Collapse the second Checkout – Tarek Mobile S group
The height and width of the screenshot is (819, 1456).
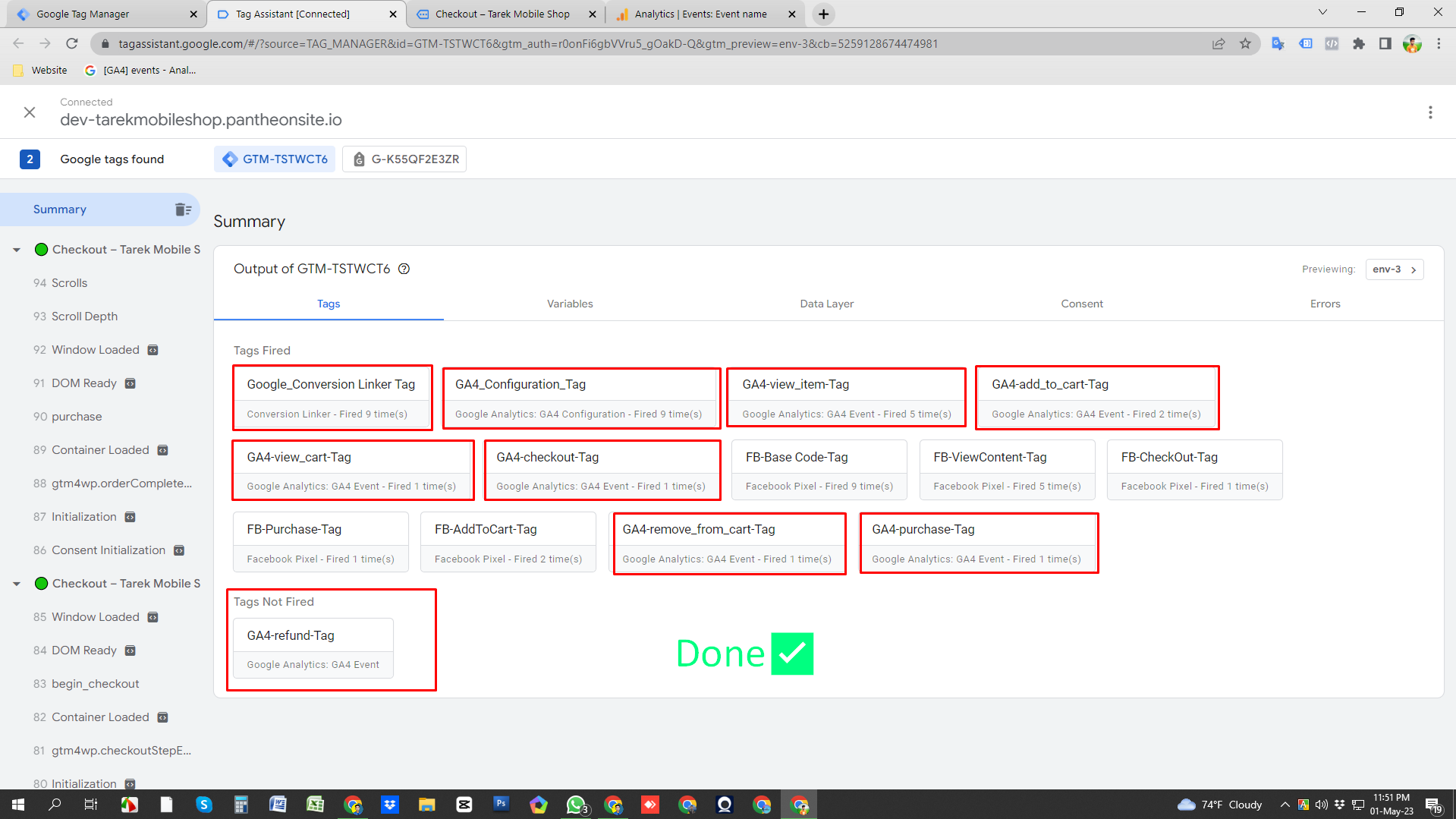[x=17, y=584]
